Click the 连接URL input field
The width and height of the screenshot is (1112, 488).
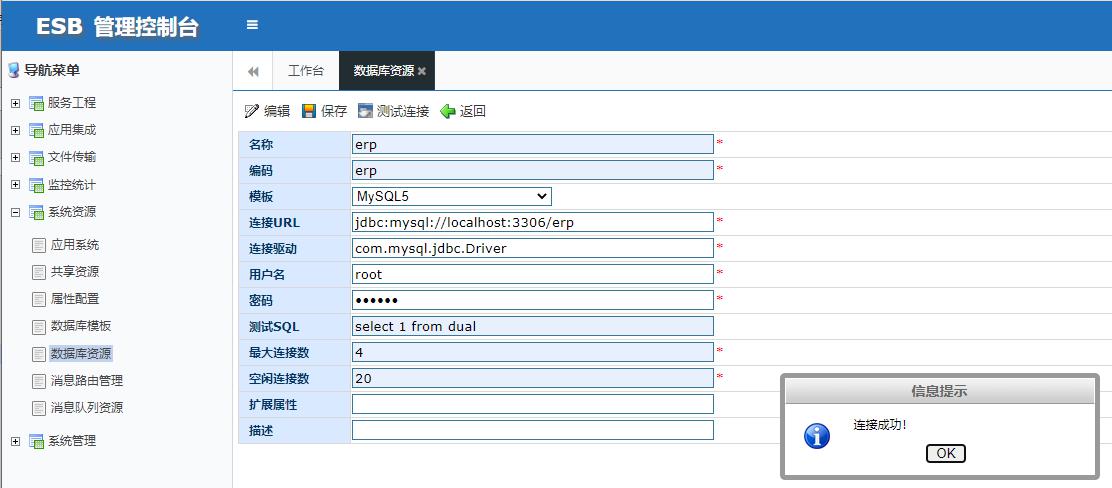(x=533, y=222)
